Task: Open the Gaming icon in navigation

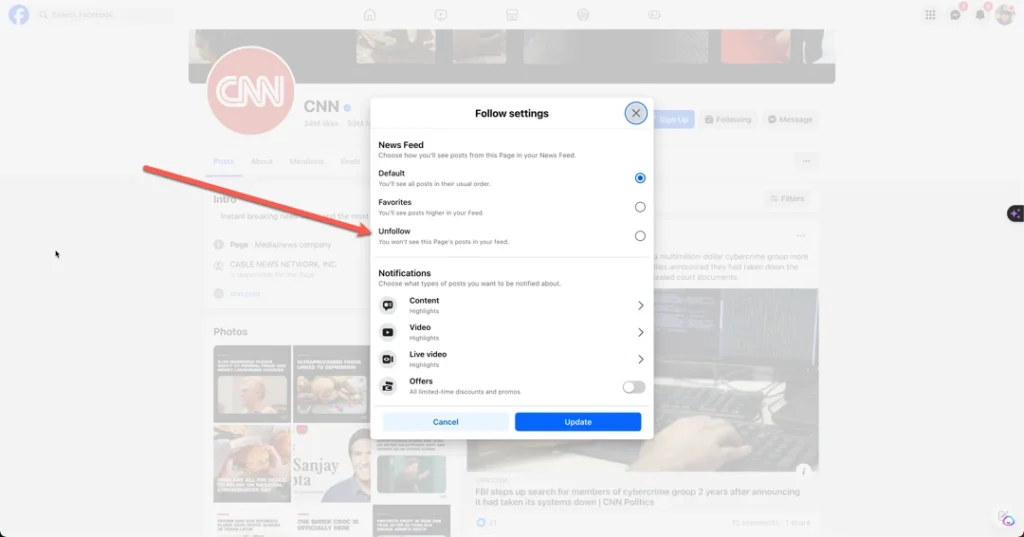Action: [654, 14]
